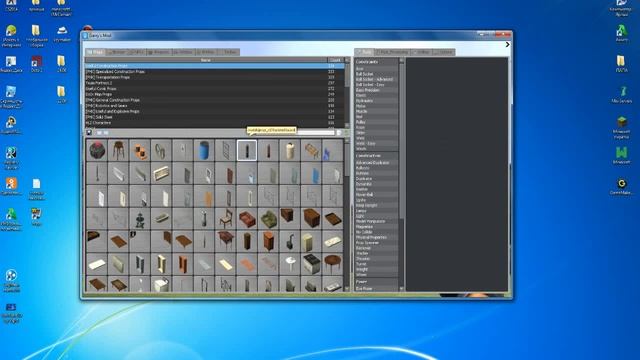Open the Tools tab

(364, 52)
